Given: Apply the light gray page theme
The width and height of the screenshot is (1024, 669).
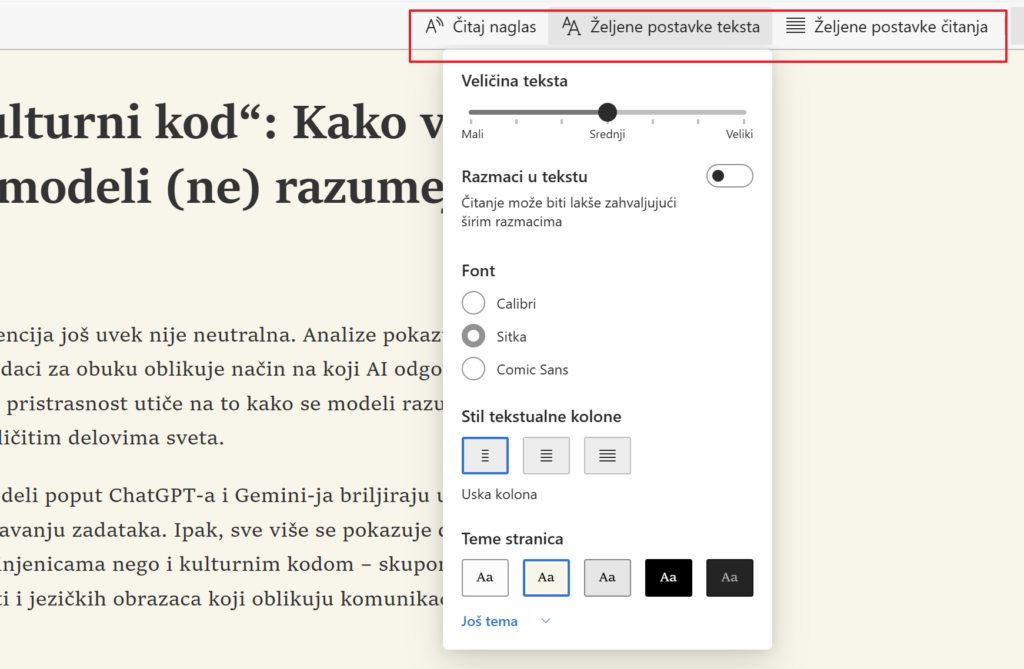Looking at the screenshot, I should [x=607, y=577].
